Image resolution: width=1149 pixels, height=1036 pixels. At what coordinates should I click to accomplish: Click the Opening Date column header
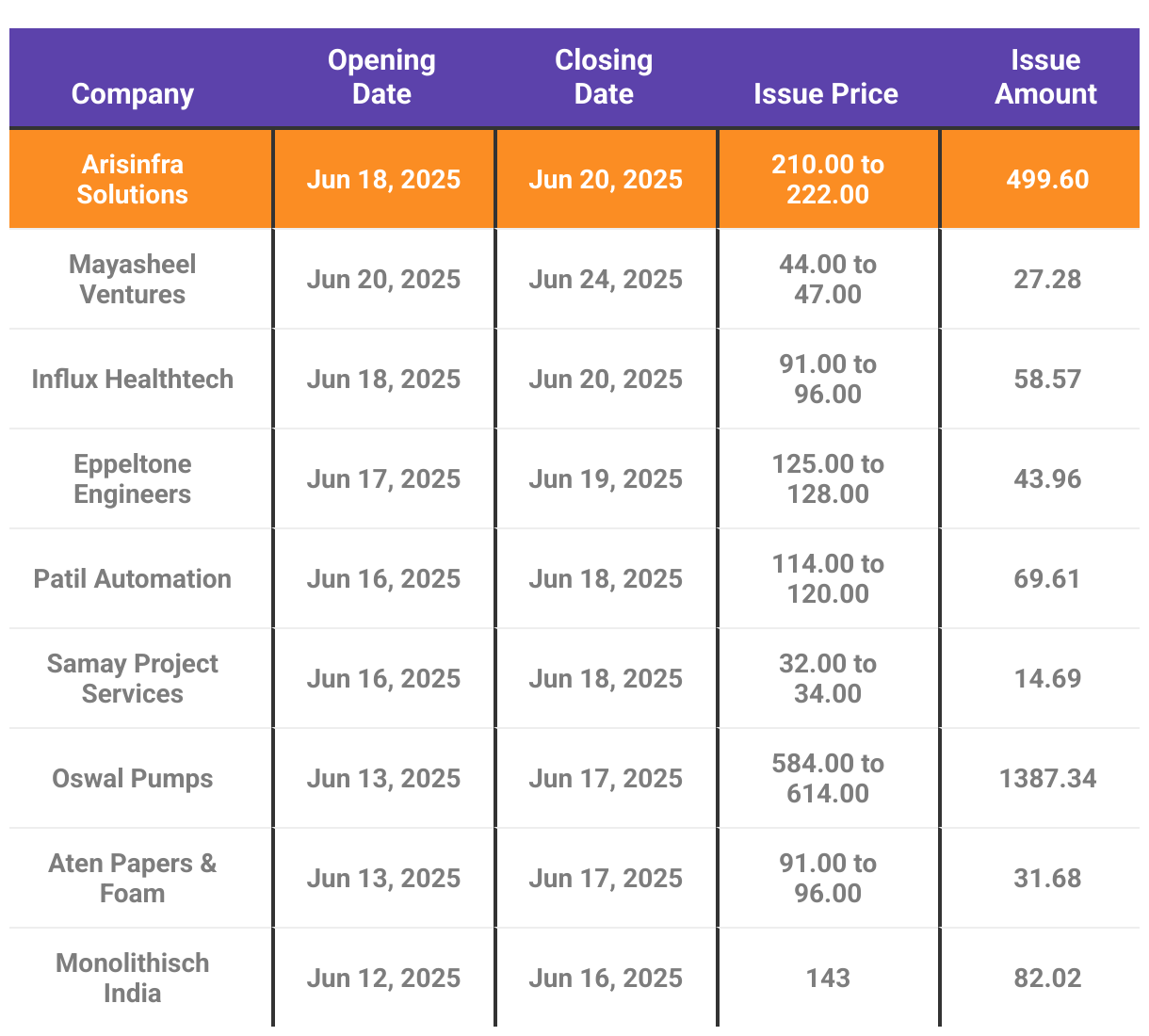[381, 77]
